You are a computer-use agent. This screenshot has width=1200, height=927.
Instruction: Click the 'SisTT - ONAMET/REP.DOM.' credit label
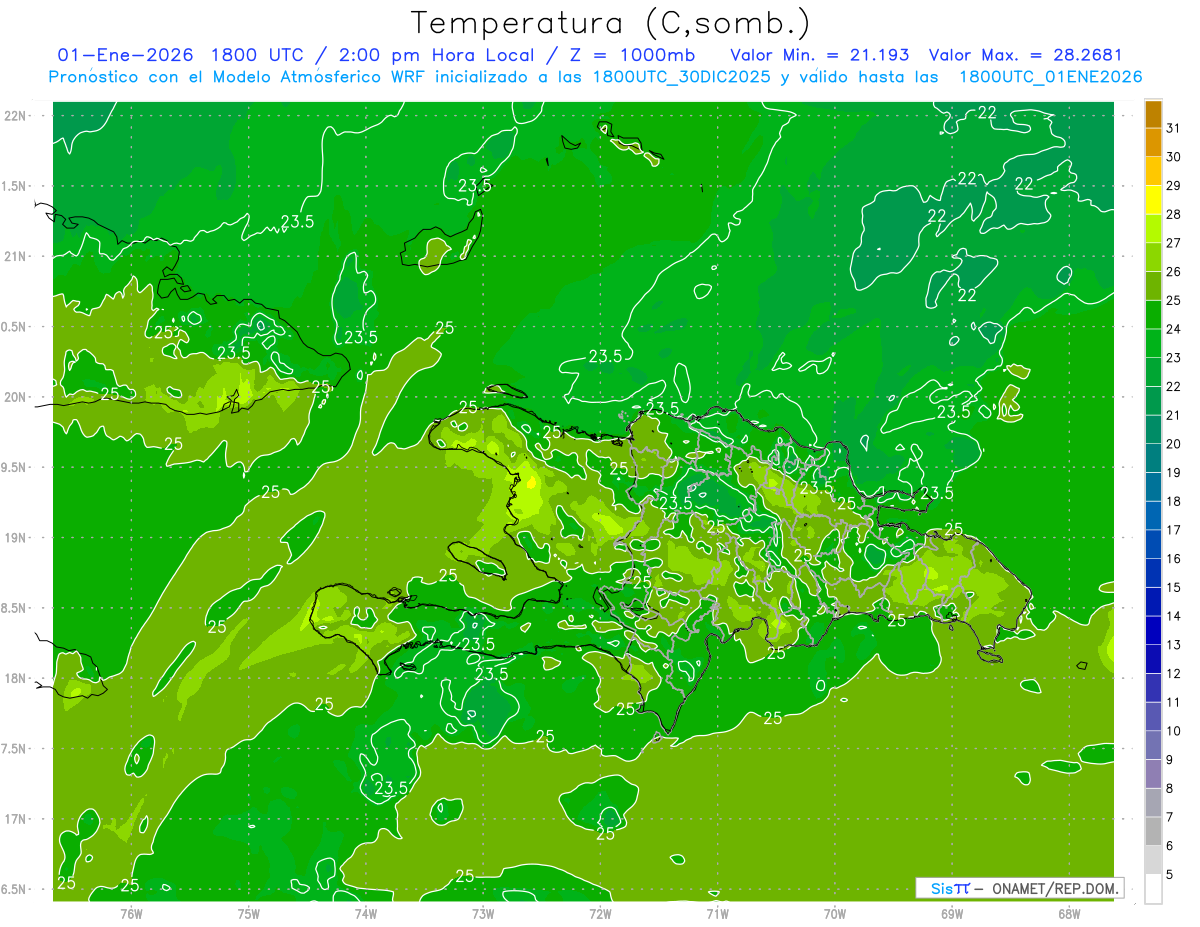(1021, 888)
